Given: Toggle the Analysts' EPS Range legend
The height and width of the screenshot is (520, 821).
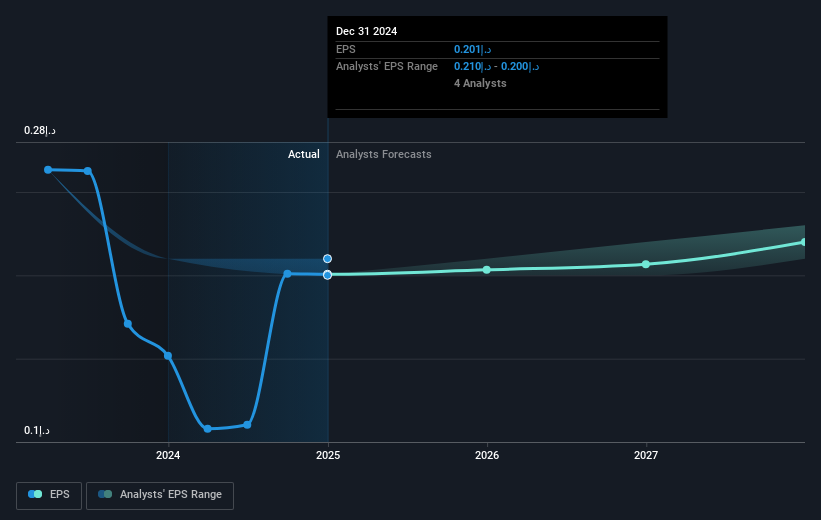Looking at the screenshot, I should pos(160,495).
